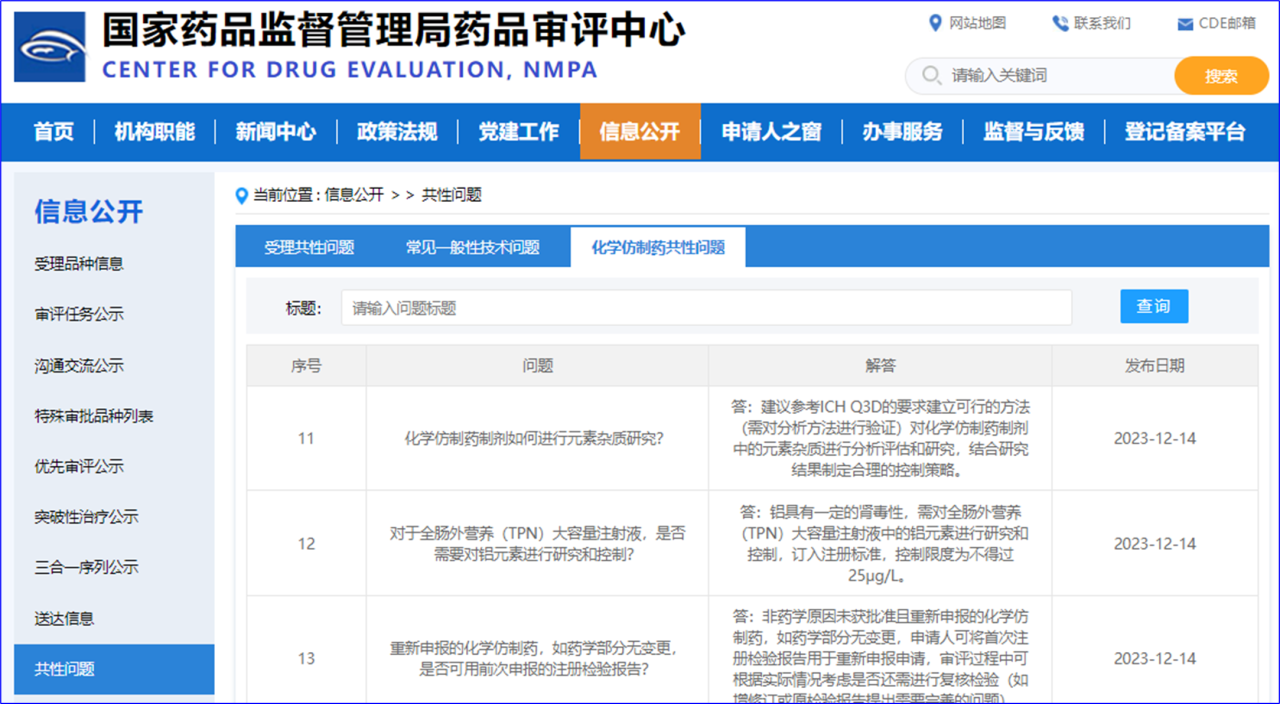Screen dimensions: 1280x704
Task: Click the 网站地图 map pin icon
Action: (935, 23)
